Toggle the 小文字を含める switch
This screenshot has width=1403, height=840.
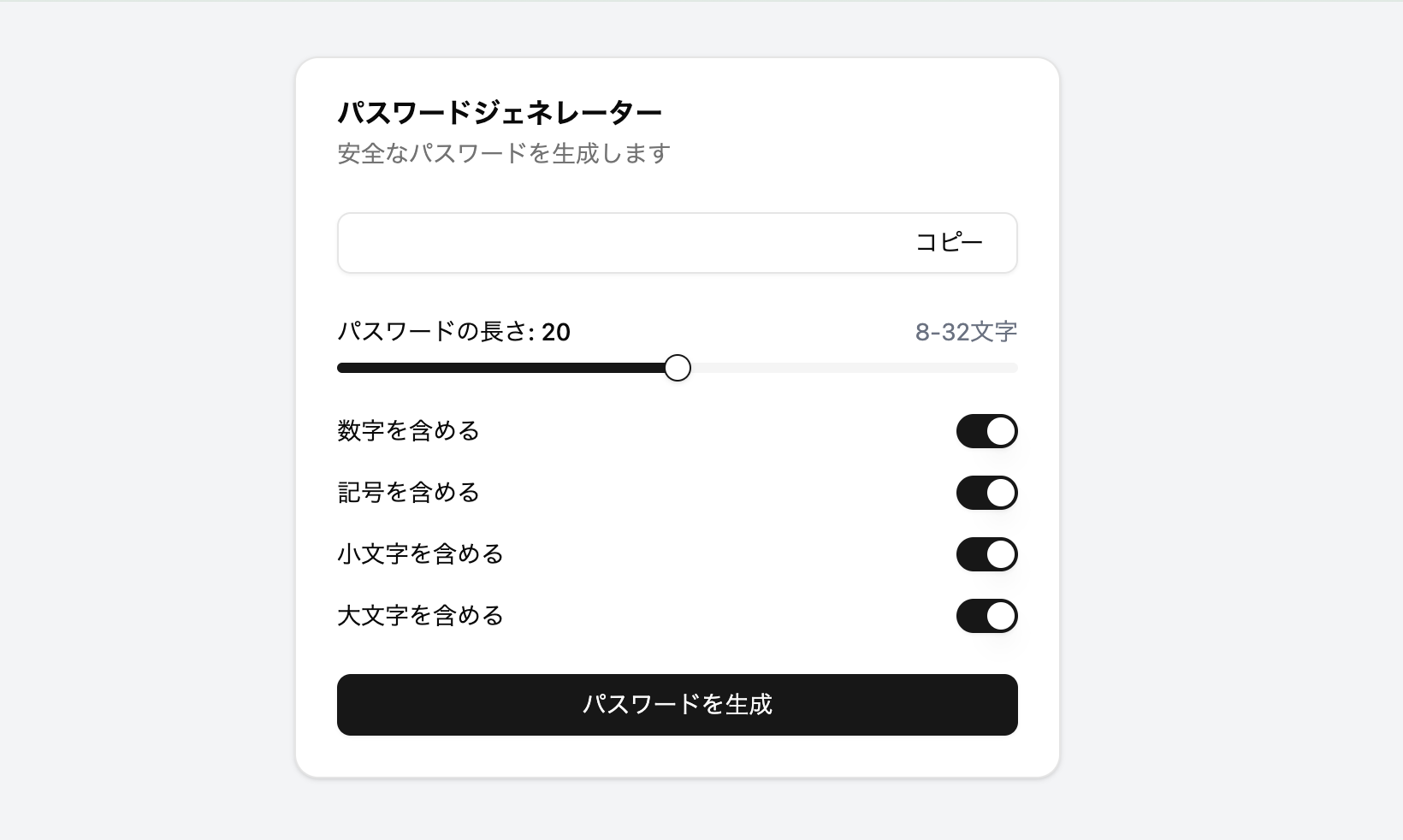(x=986, y=554)
